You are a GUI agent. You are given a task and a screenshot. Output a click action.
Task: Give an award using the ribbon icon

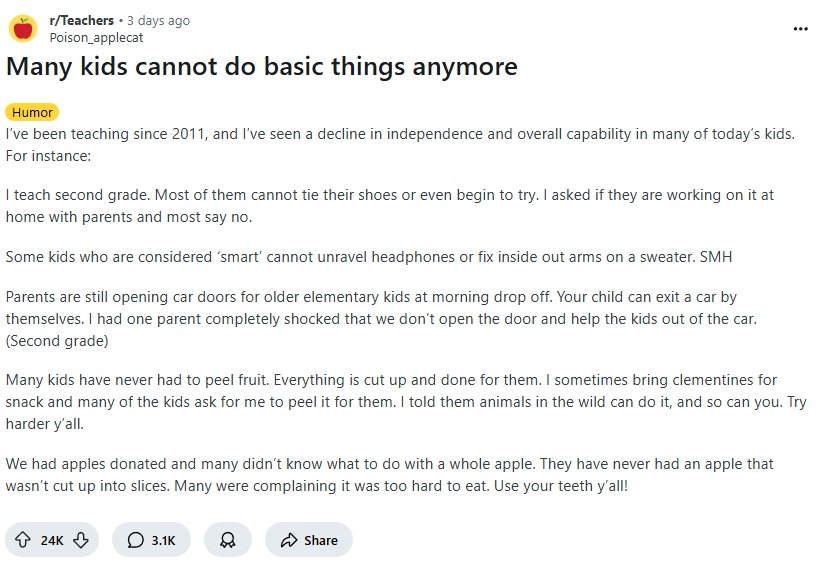point(228,540)
